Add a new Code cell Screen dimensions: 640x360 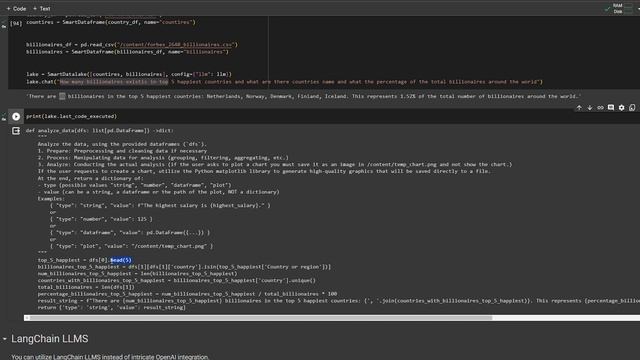(x=16, y=9)
